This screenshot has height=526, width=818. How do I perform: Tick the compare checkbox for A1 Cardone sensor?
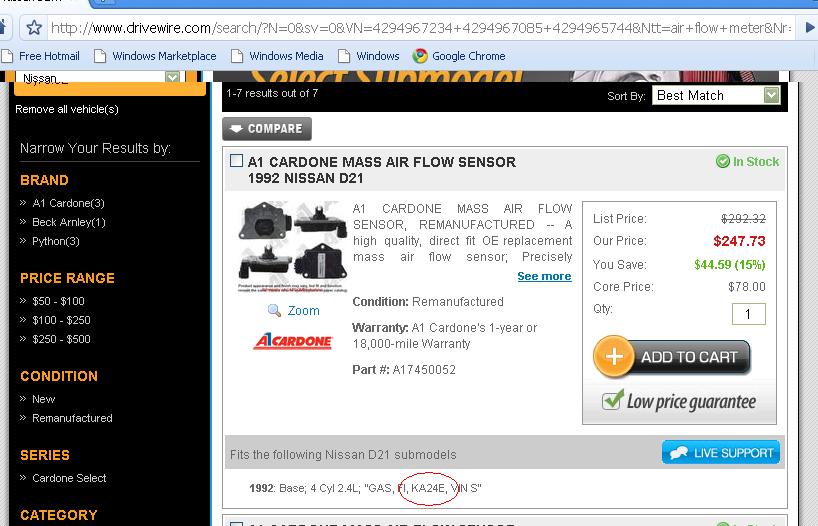tap(236, 161)
